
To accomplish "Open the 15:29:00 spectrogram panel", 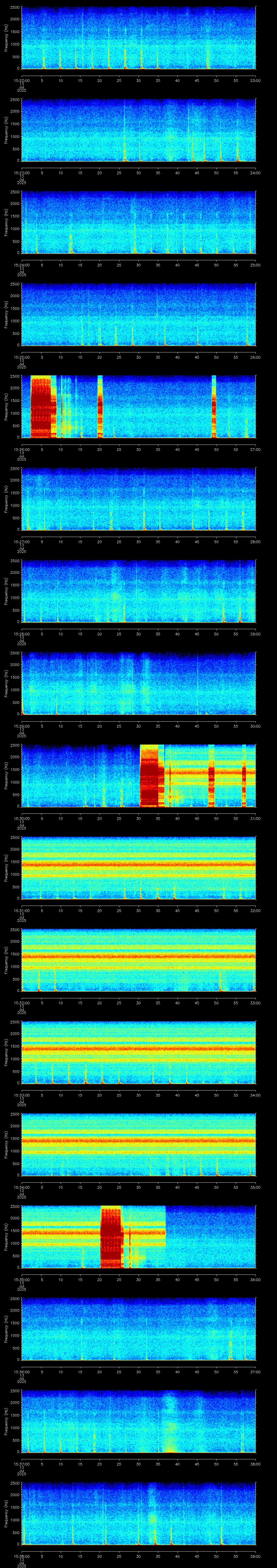I will [x=138, y=683].
